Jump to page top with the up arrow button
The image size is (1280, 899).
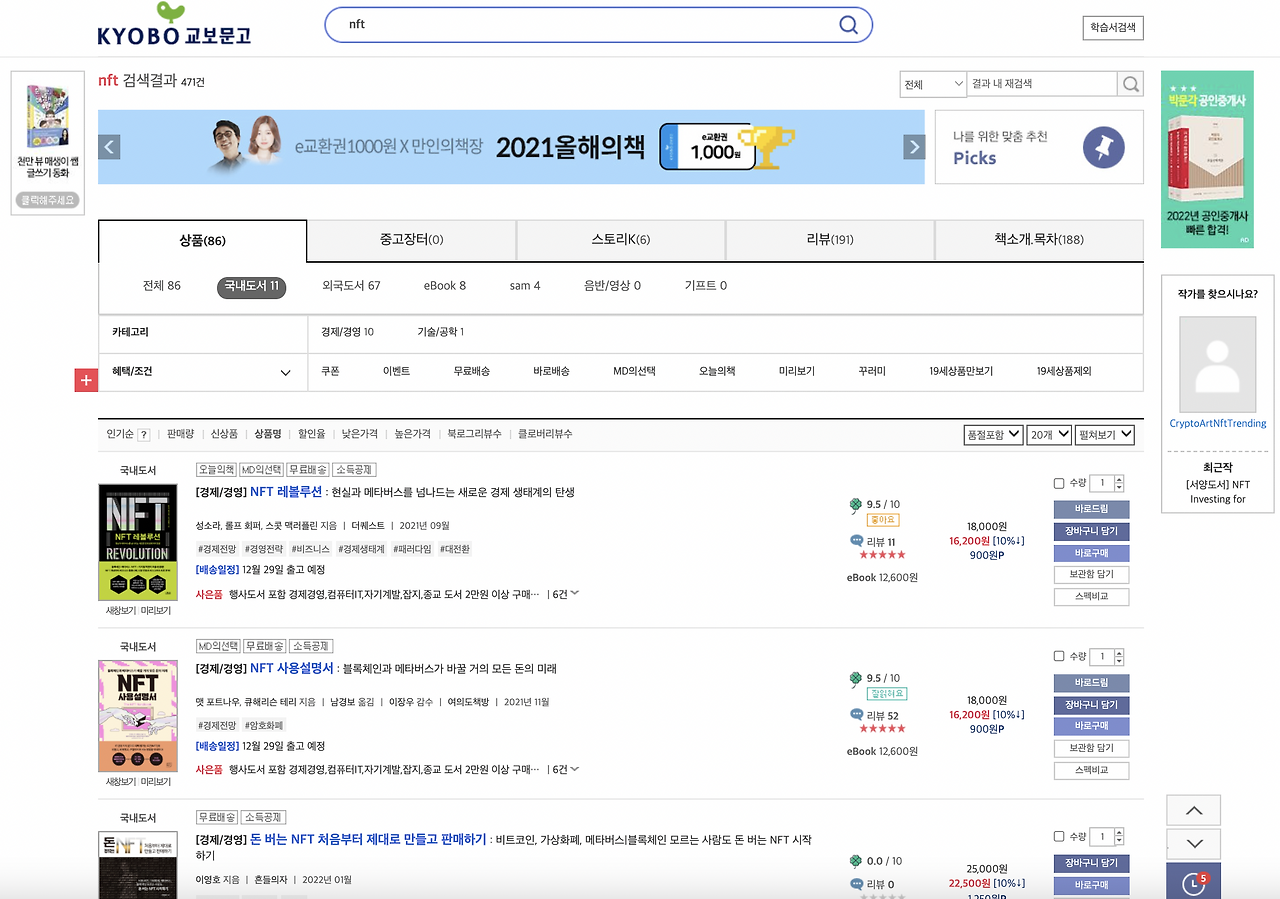pyautogui.click(x=1194, y=811)
